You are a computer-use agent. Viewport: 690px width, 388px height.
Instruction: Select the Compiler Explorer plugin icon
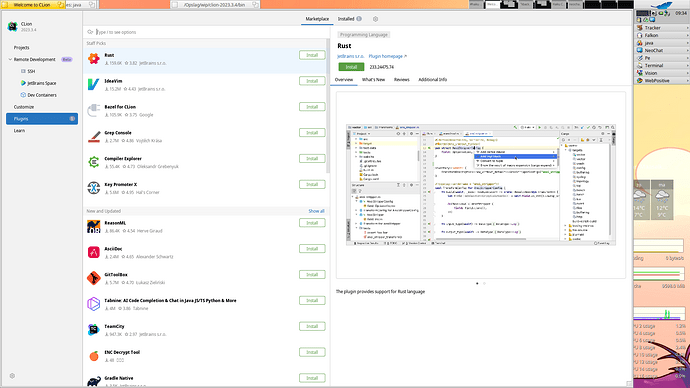(x=93, y=162)
